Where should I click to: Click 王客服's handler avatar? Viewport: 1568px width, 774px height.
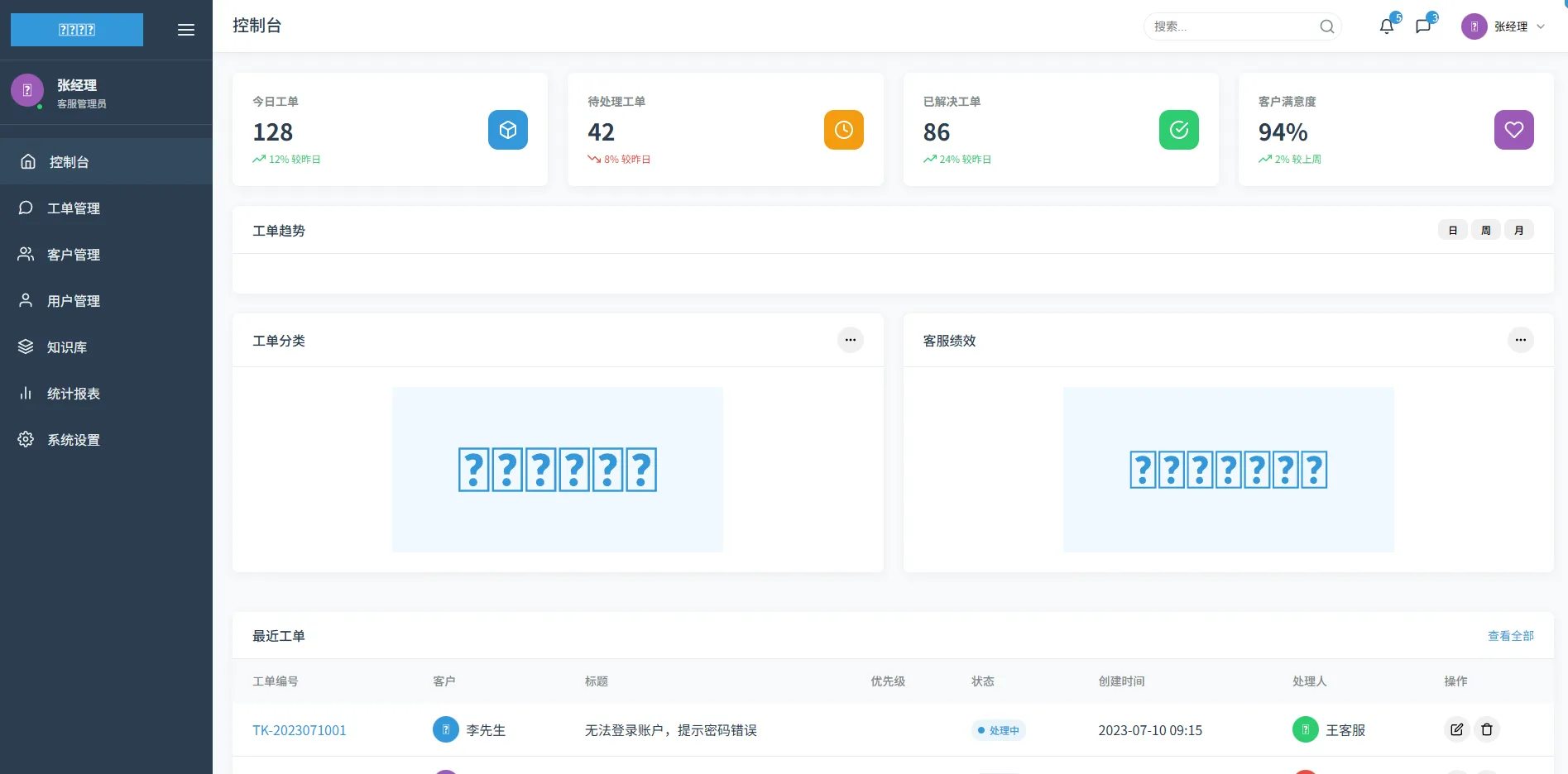pos(1306,729)
